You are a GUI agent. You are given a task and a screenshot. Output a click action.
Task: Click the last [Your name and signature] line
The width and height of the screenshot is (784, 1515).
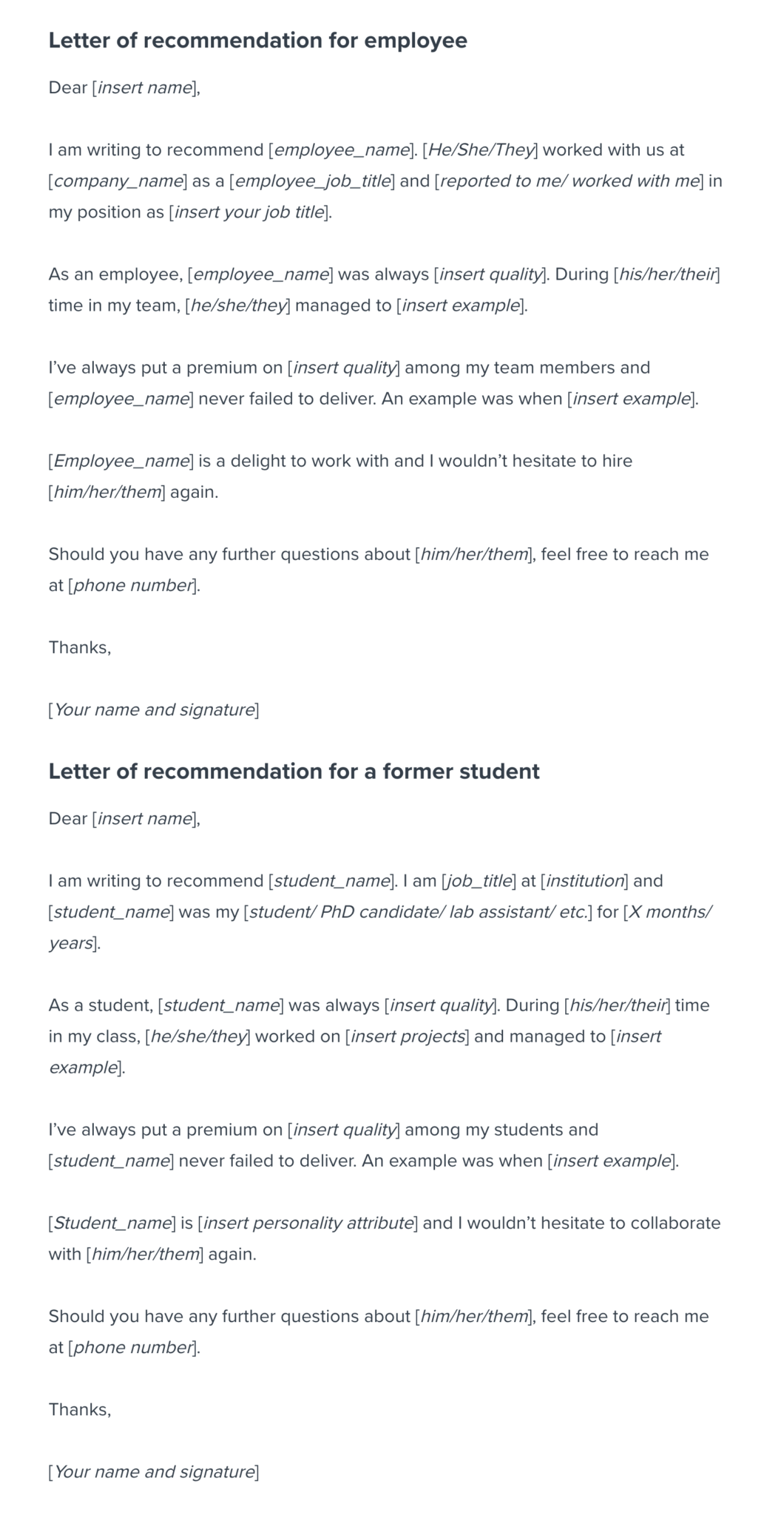[154, 1471]
